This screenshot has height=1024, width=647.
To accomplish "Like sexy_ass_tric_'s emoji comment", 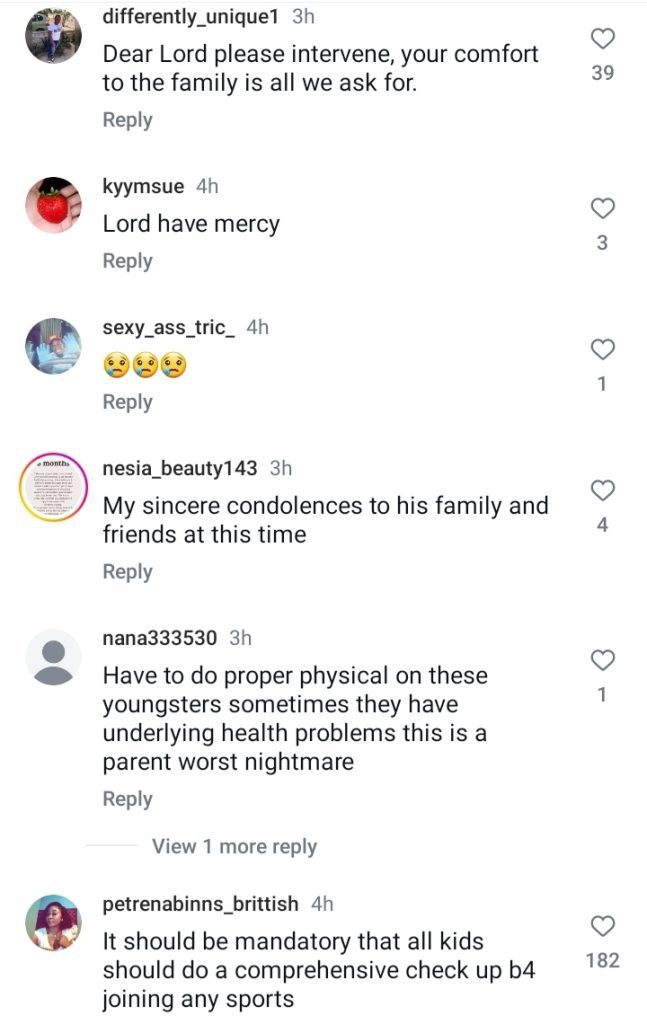I will 603,350.
